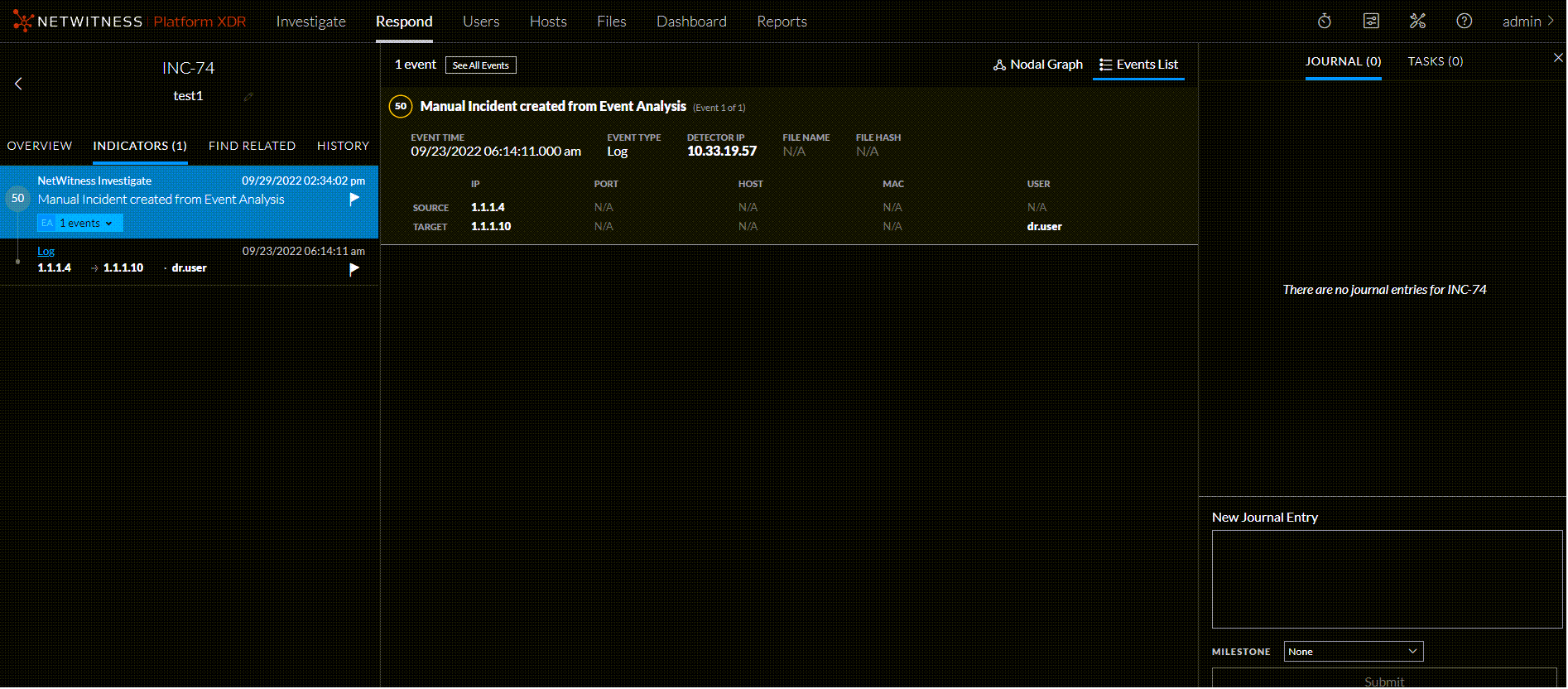Click the flag icon on the Log event row
The image size is (1568, 689).
coord(354,269)
